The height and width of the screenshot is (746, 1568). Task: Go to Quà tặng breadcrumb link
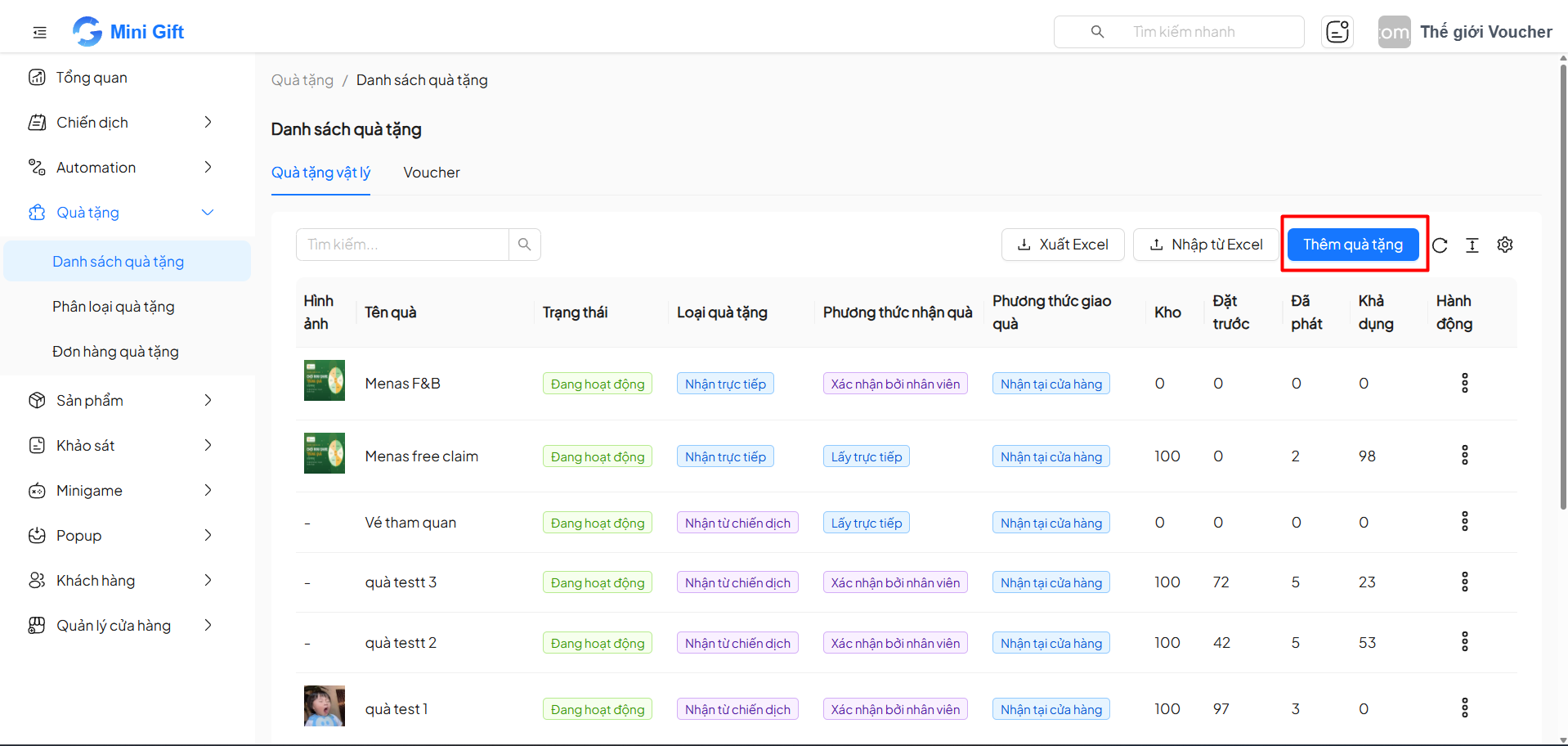coord(302,80)
